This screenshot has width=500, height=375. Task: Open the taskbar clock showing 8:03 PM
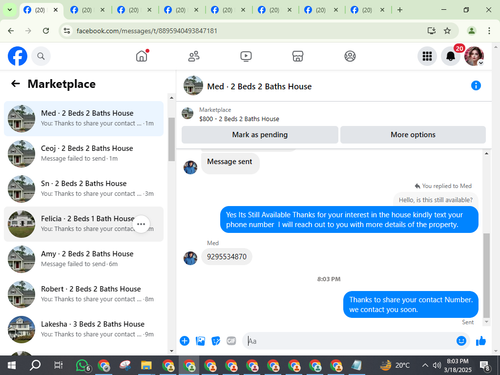point(457,365)
